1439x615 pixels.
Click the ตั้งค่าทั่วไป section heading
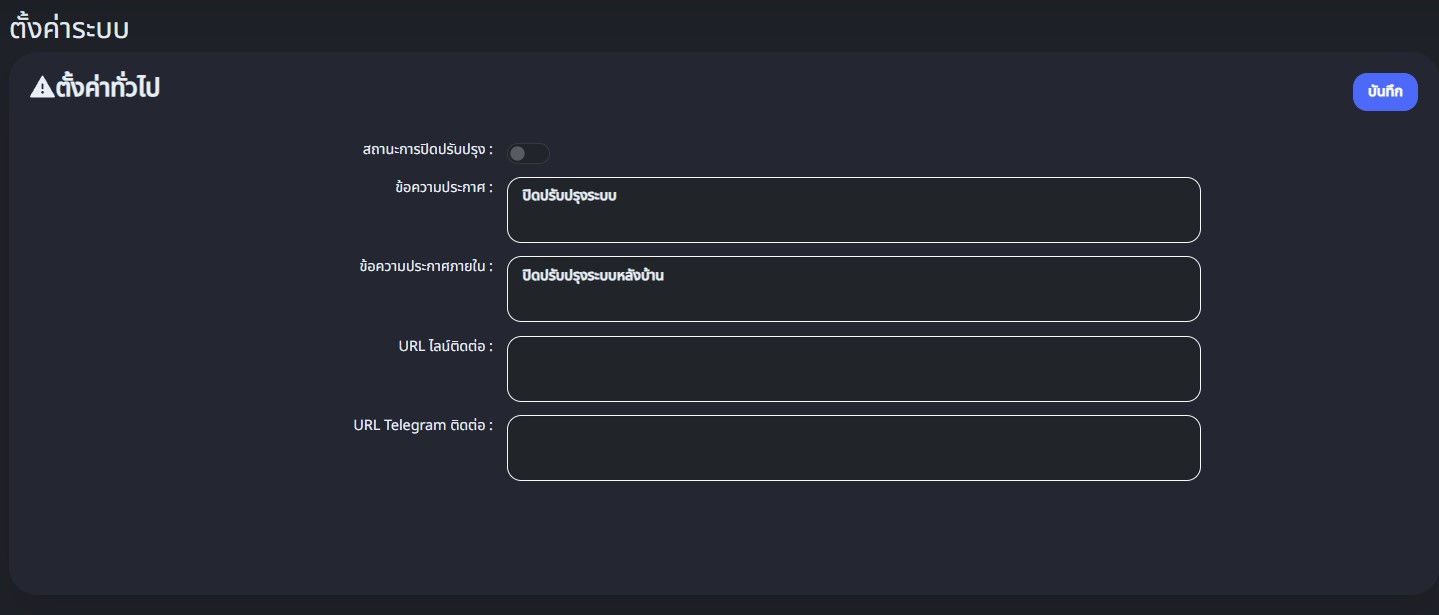[x=108, y=88]
